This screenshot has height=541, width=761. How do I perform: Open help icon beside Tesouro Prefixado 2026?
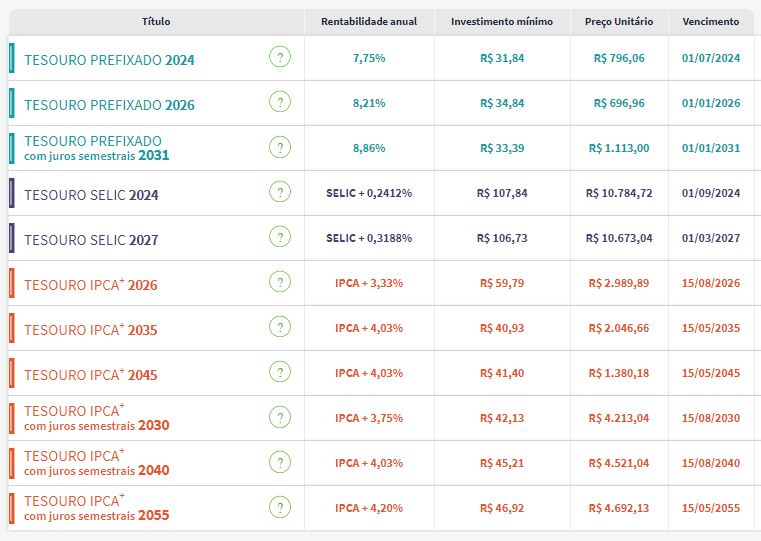tap(280, 103)
